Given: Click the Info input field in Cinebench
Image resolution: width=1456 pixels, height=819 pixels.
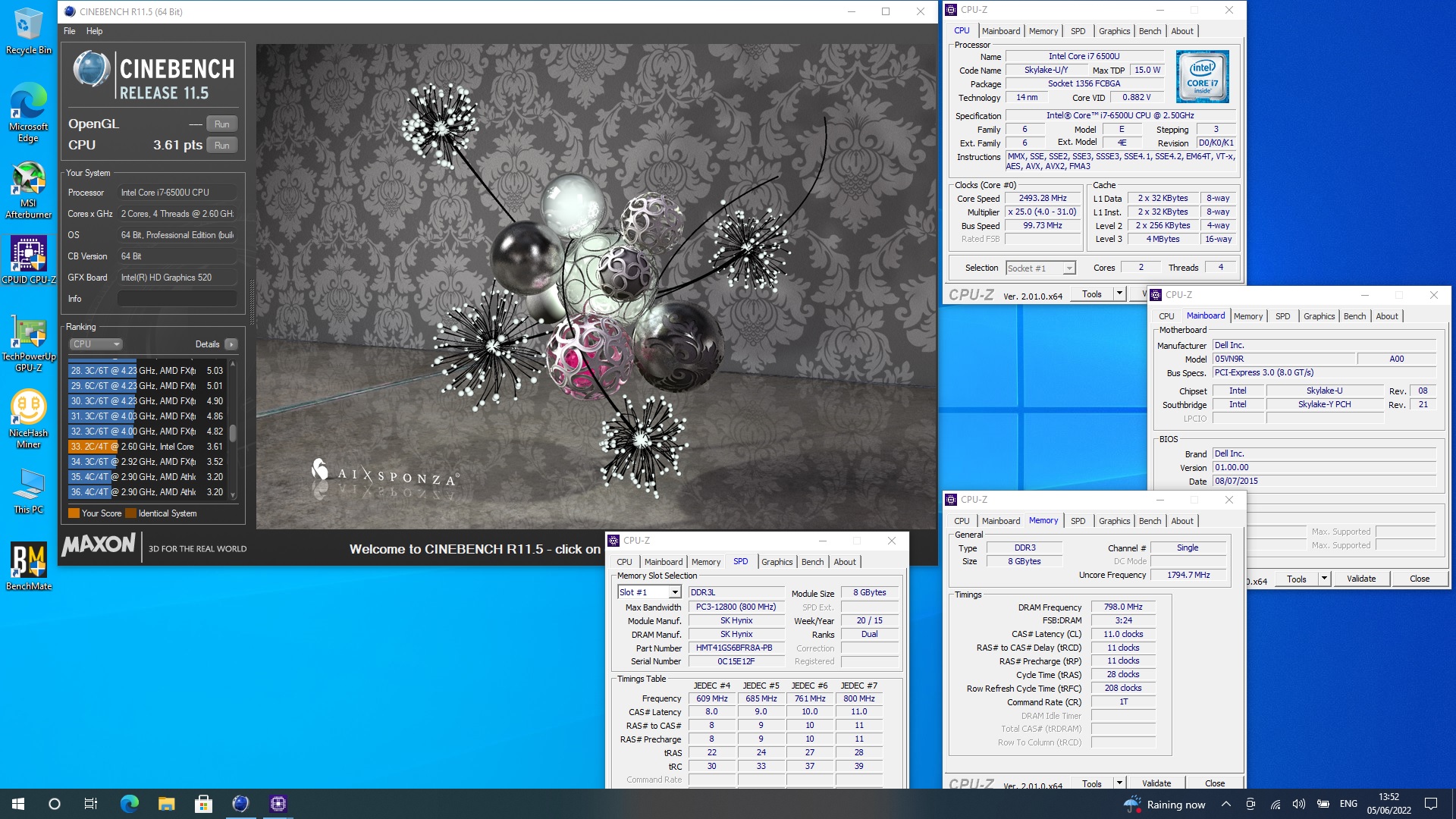Looking at the screenshot, I should click(177, 299).
